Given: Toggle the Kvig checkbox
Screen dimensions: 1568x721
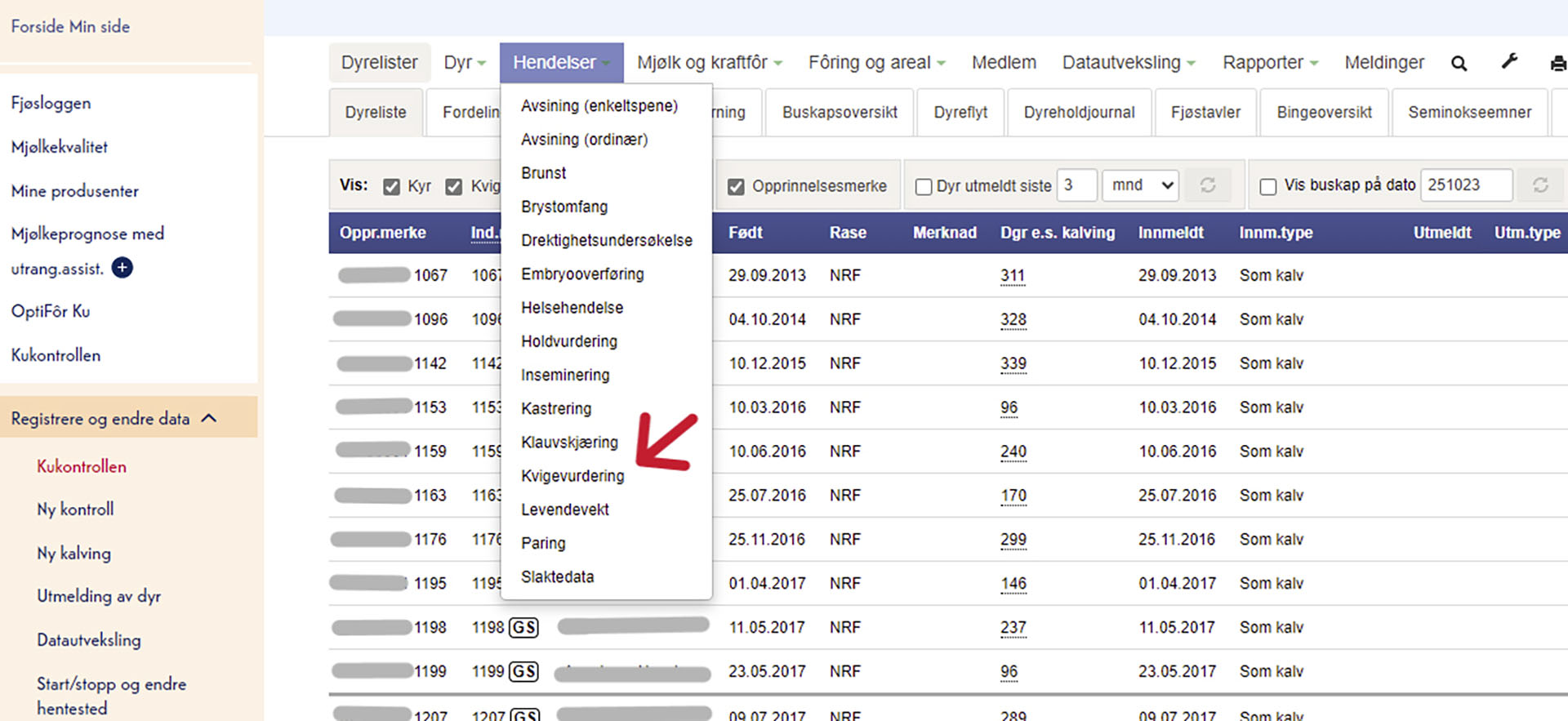Looking at the screenshot, I should [454, 187].
